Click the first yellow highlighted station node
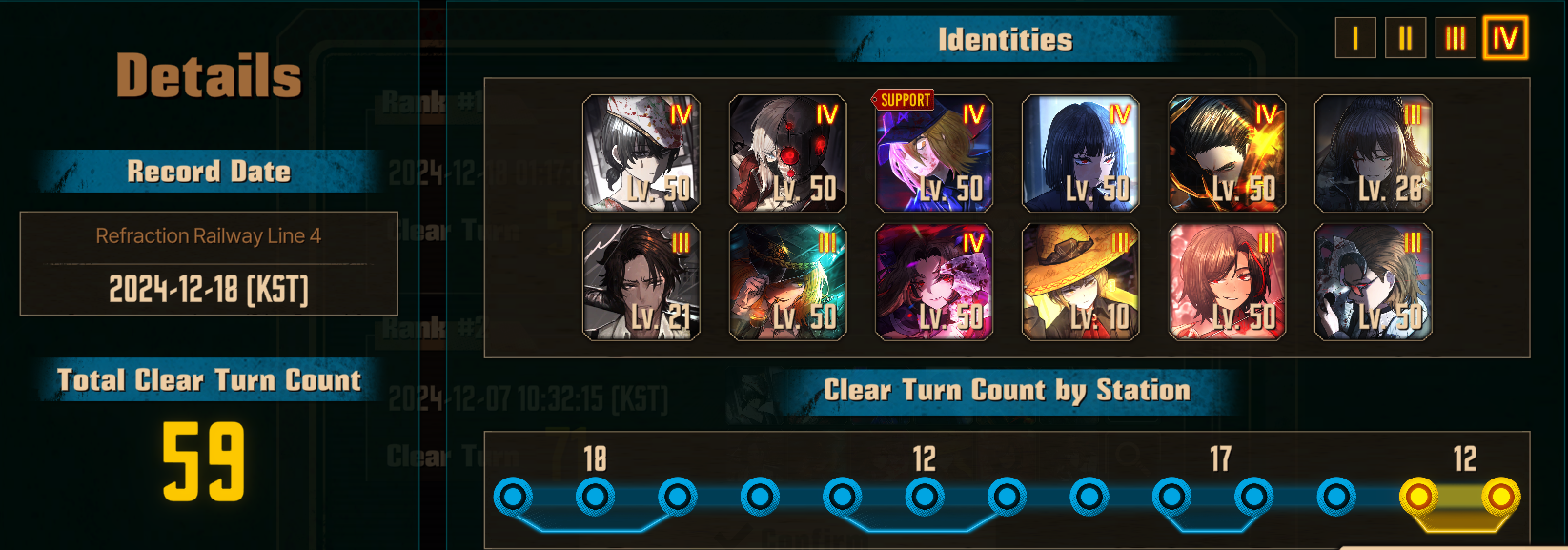Image resolution: width=1568 pixels, height=550 pixels. 1418,497
